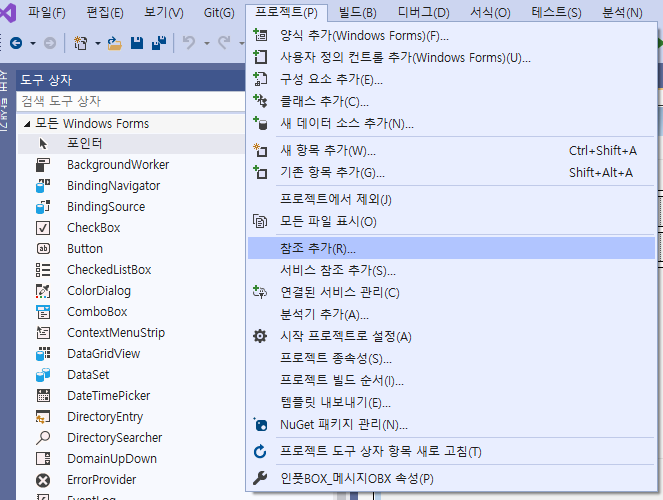Image resolution: width=663 pixels, height=500 pixels.
Task: Open dropdown next to Navigate Backward
Action: click(33, 43)
